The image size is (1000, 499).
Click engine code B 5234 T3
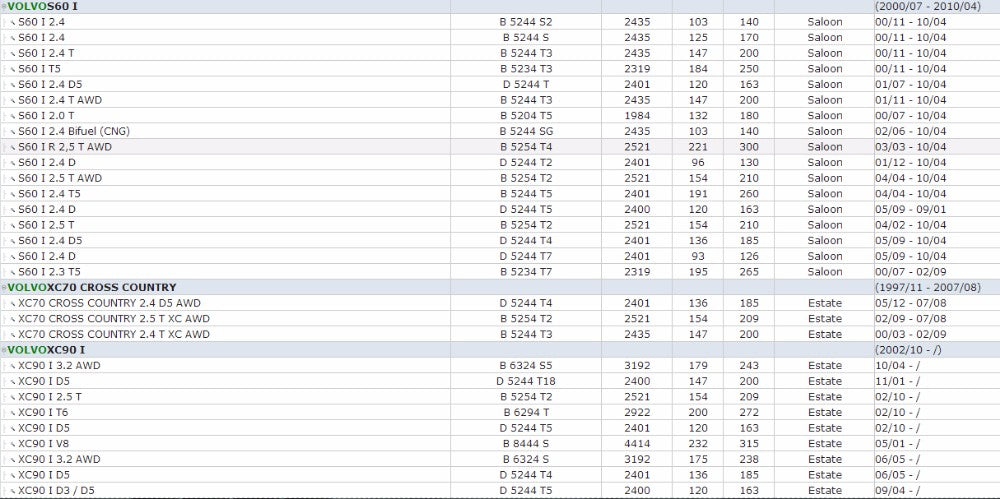coord(526,69)
